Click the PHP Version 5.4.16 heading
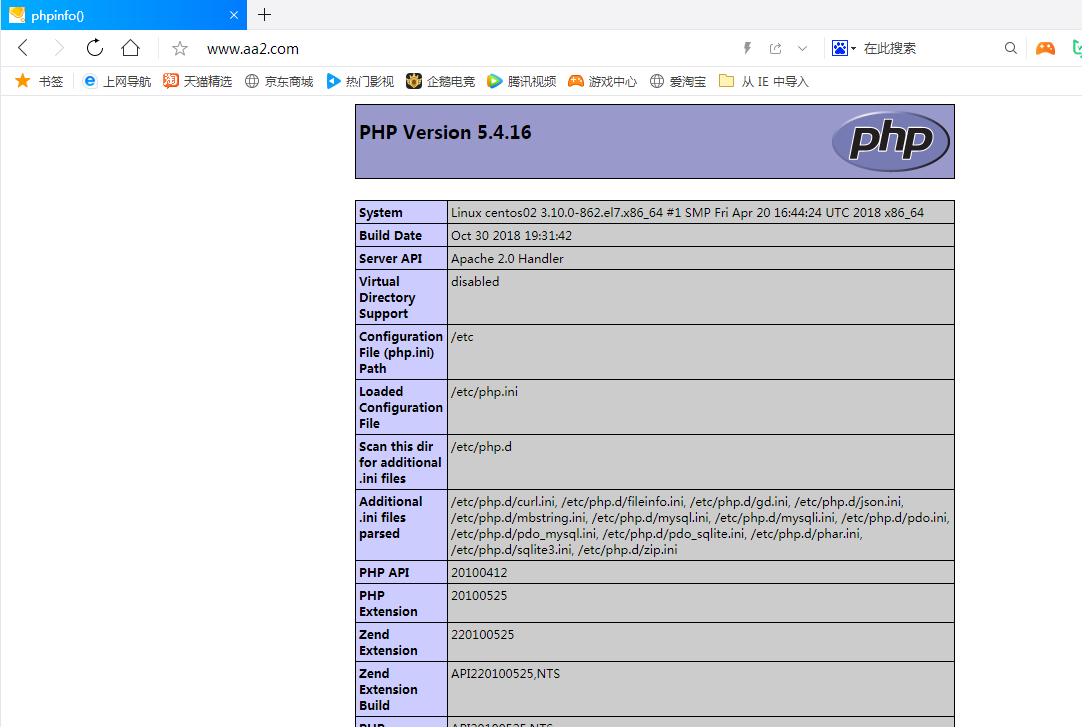The width and height of the screenshot is (1082, 727). click(x=445, y=132)
